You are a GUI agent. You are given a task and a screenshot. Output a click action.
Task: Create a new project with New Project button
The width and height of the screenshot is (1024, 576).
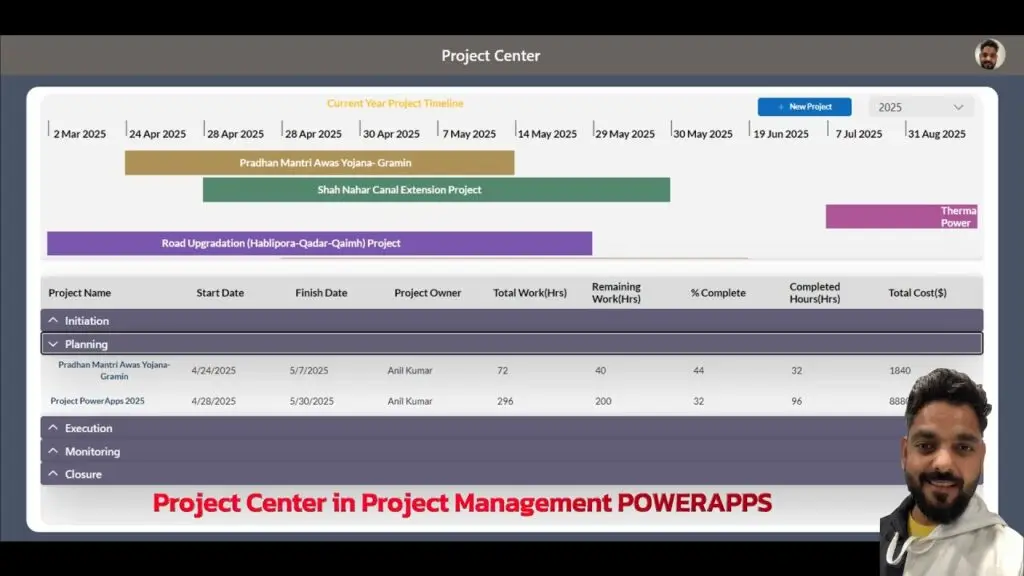click(804, 106)
